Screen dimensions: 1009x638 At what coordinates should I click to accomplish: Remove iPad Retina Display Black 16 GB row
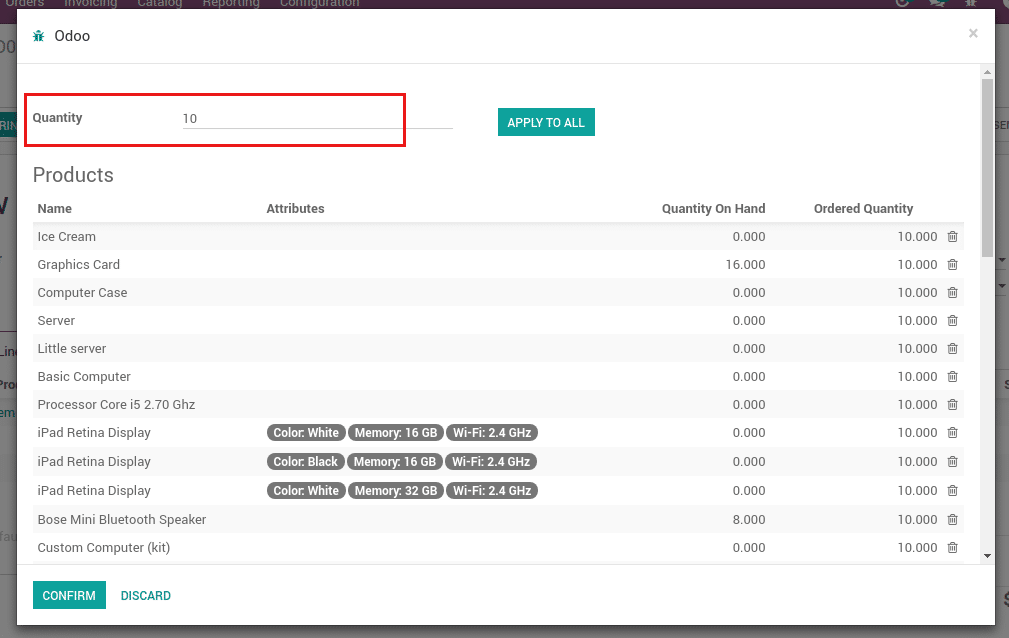point(952,462)
